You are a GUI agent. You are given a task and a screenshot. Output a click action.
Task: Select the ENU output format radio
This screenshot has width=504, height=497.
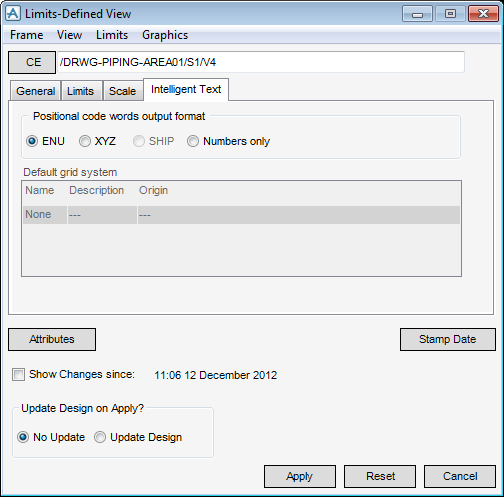32,141
